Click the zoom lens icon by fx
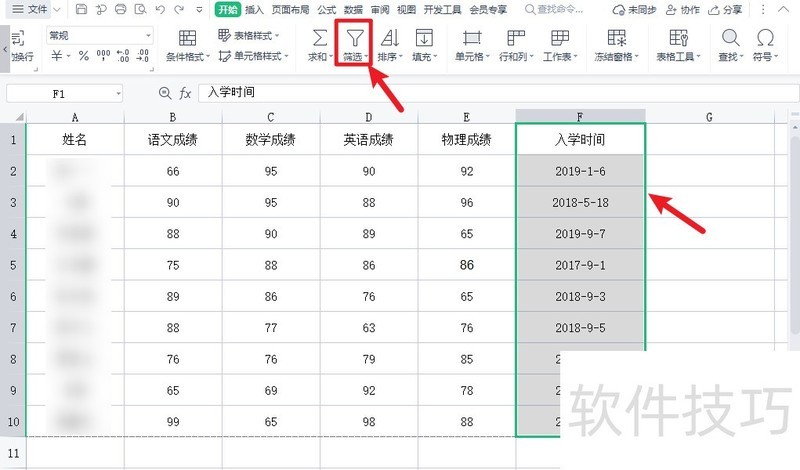 (165, 93)
